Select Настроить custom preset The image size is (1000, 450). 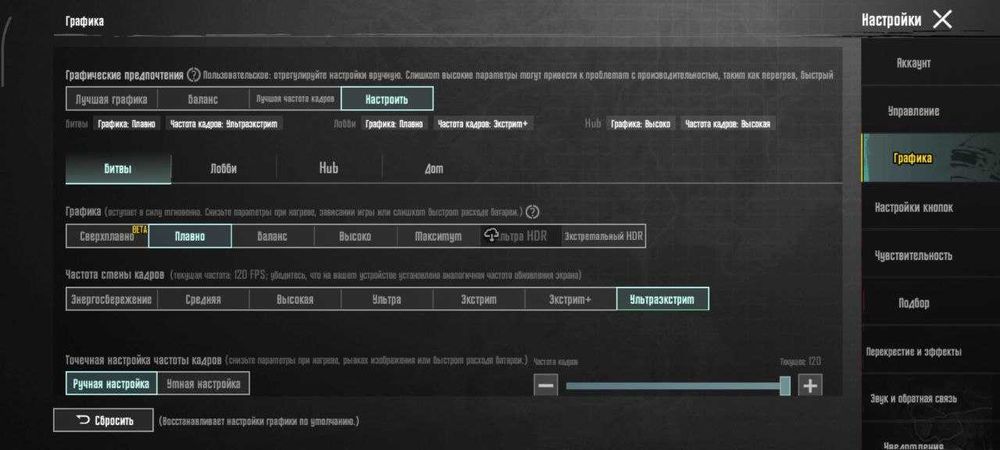(387, 99)
